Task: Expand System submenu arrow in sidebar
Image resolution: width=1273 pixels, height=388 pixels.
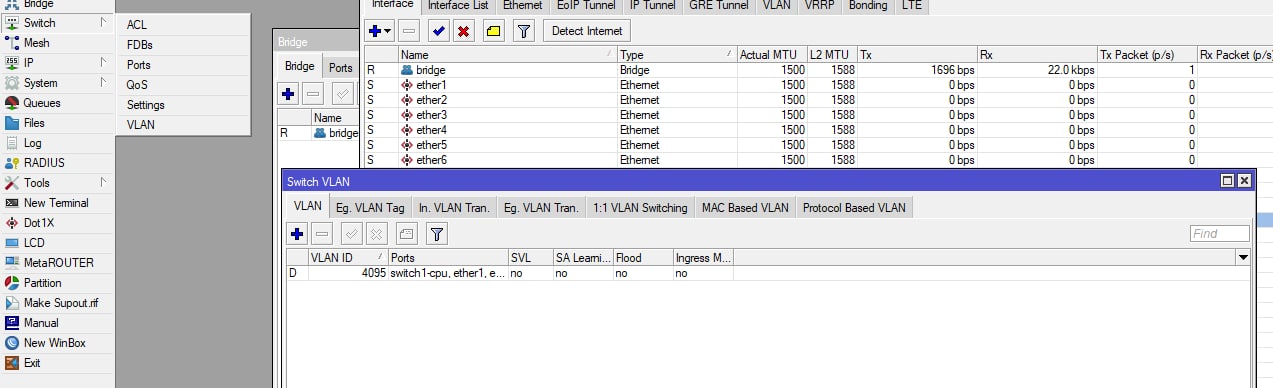Action: 104,83
